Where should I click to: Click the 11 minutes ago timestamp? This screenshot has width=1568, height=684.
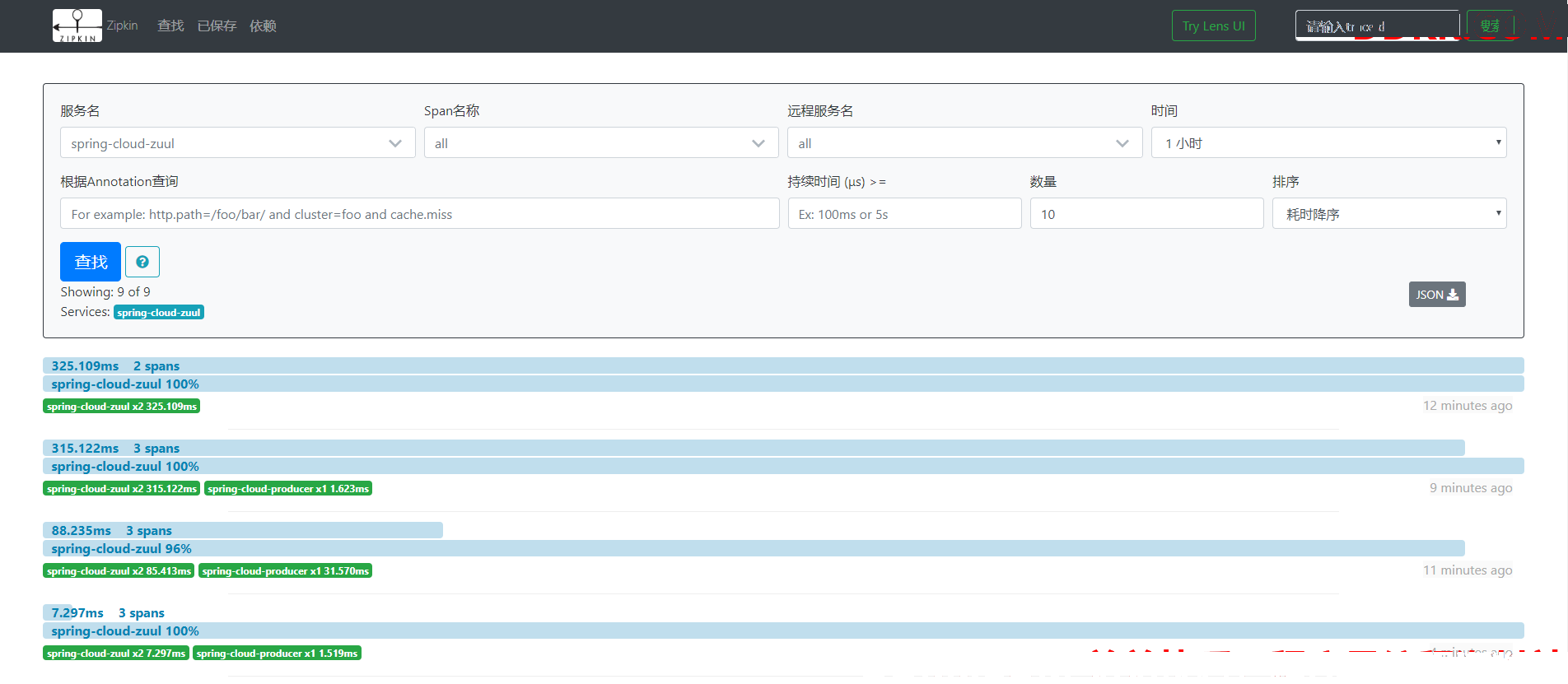coord(1468,570)
